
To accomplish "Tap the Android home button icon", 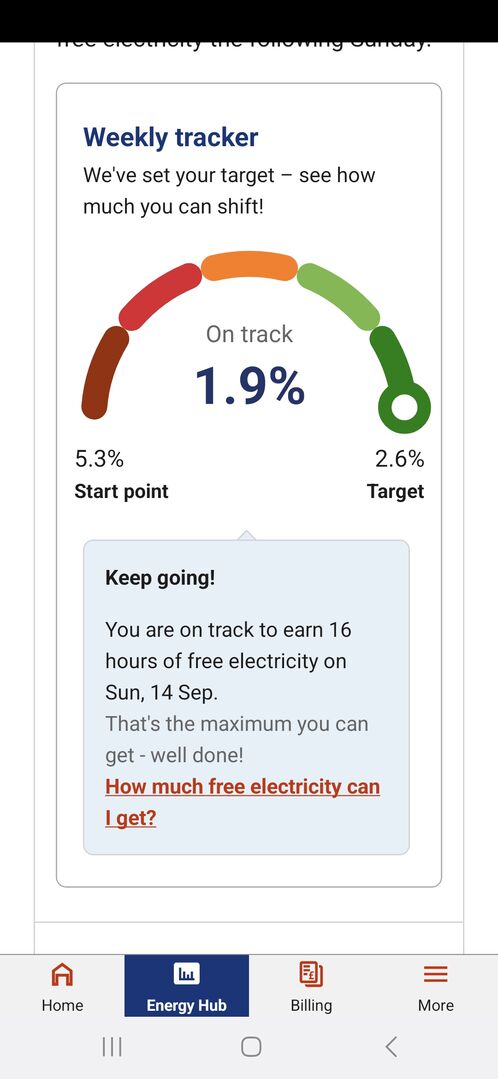I will (x=251, y=1047).
